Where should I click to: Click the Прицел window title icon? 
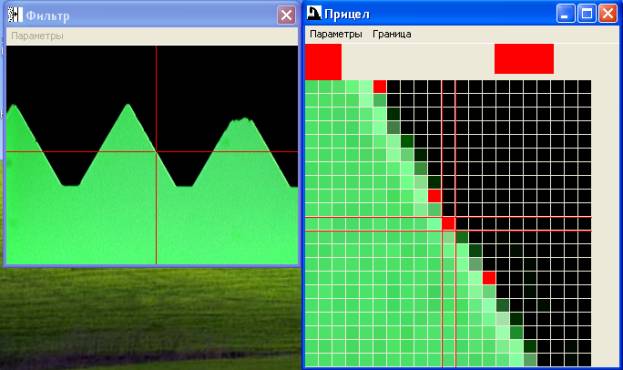click(x=314, y=13)
